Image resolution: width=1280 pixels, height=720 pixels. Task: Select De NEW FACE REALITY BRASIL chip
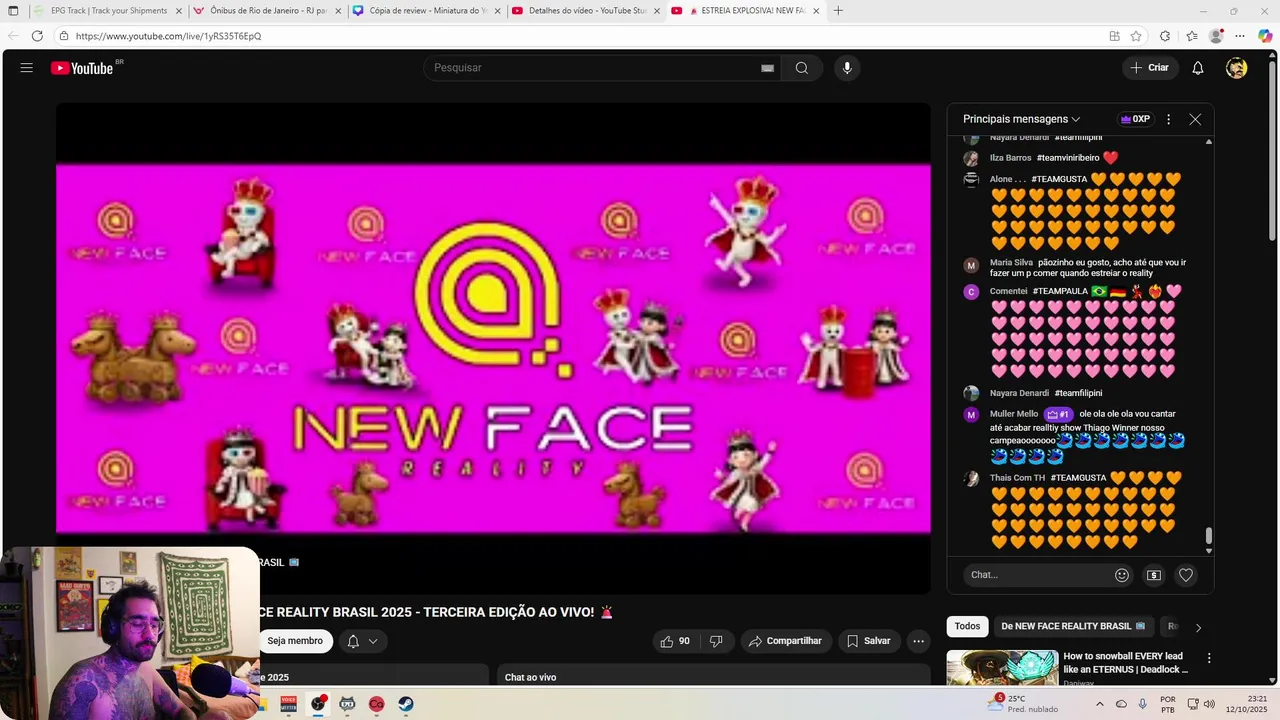coord(1073,627)
